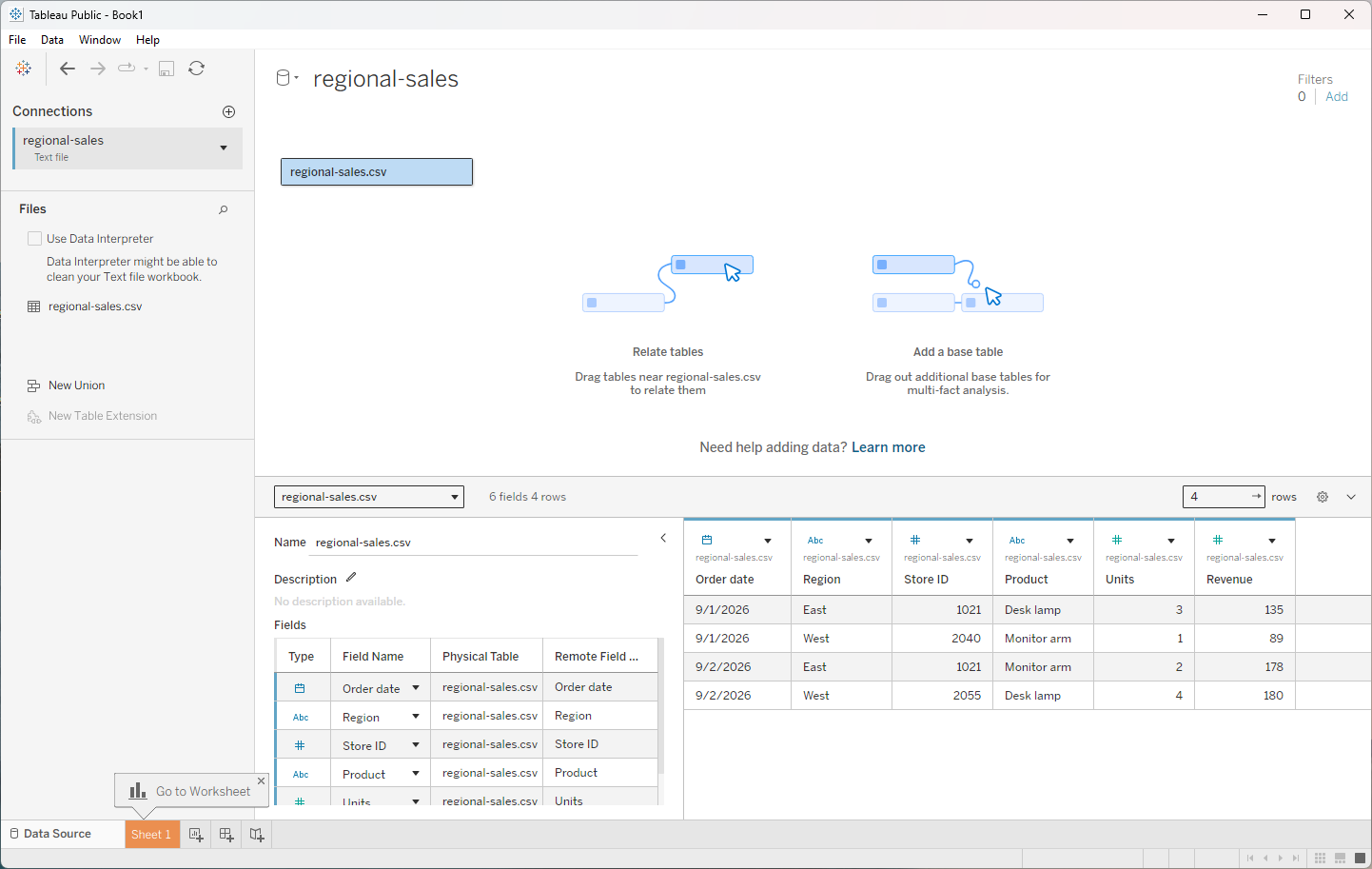Click the Abc type icon on Region column
Screen dimensions: 1372x869
815,541
